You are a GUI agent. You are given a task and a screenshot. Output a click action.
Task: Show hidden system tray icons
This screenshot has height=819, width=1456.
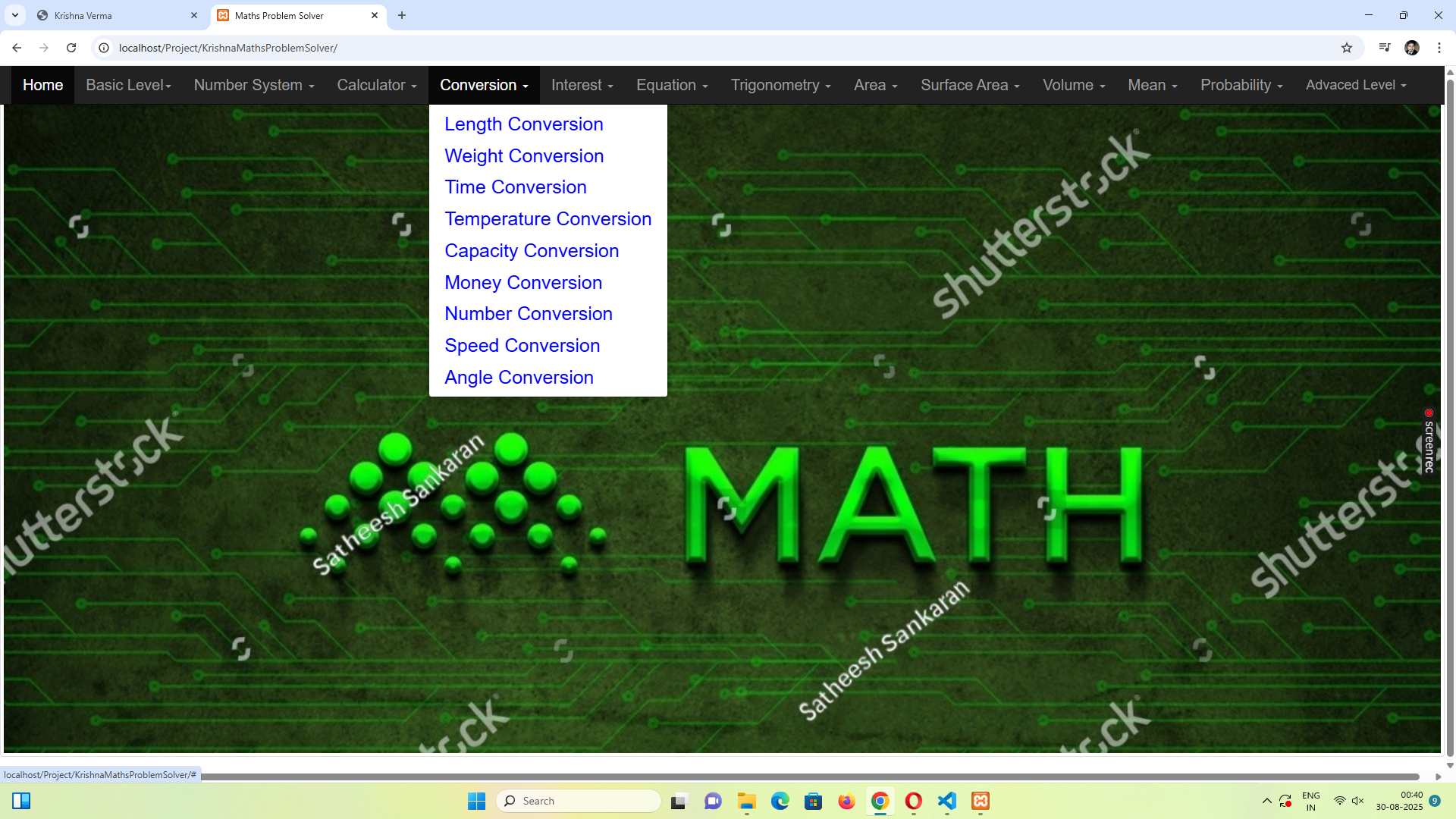(x=1266, y=801)
